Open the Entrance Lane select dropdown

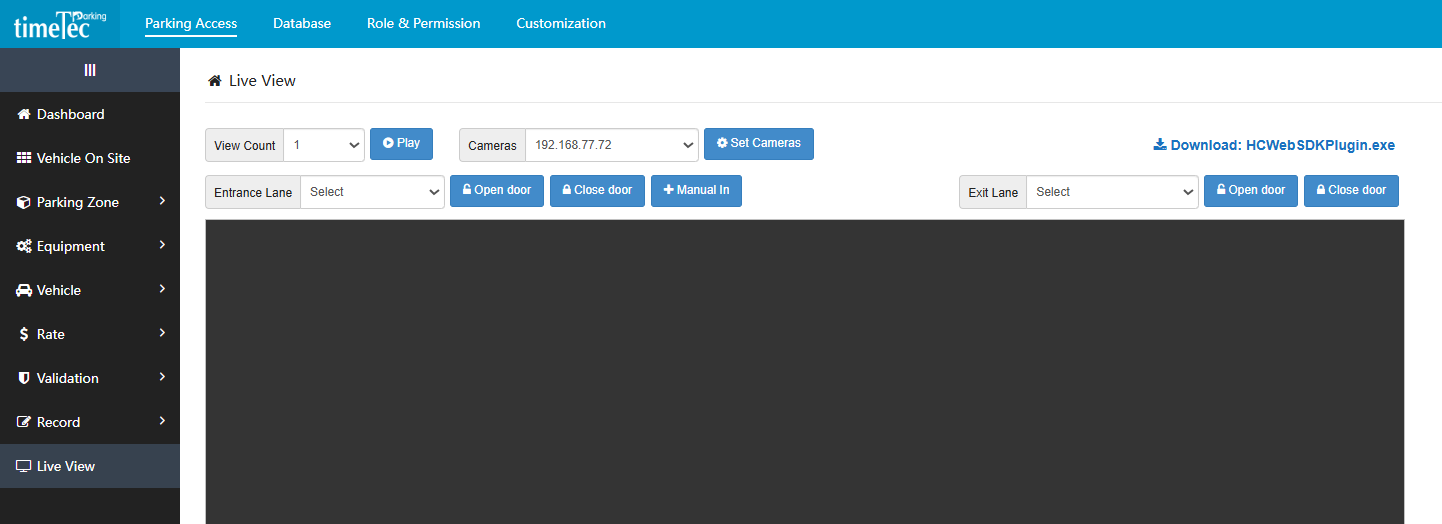pos(372,192)
